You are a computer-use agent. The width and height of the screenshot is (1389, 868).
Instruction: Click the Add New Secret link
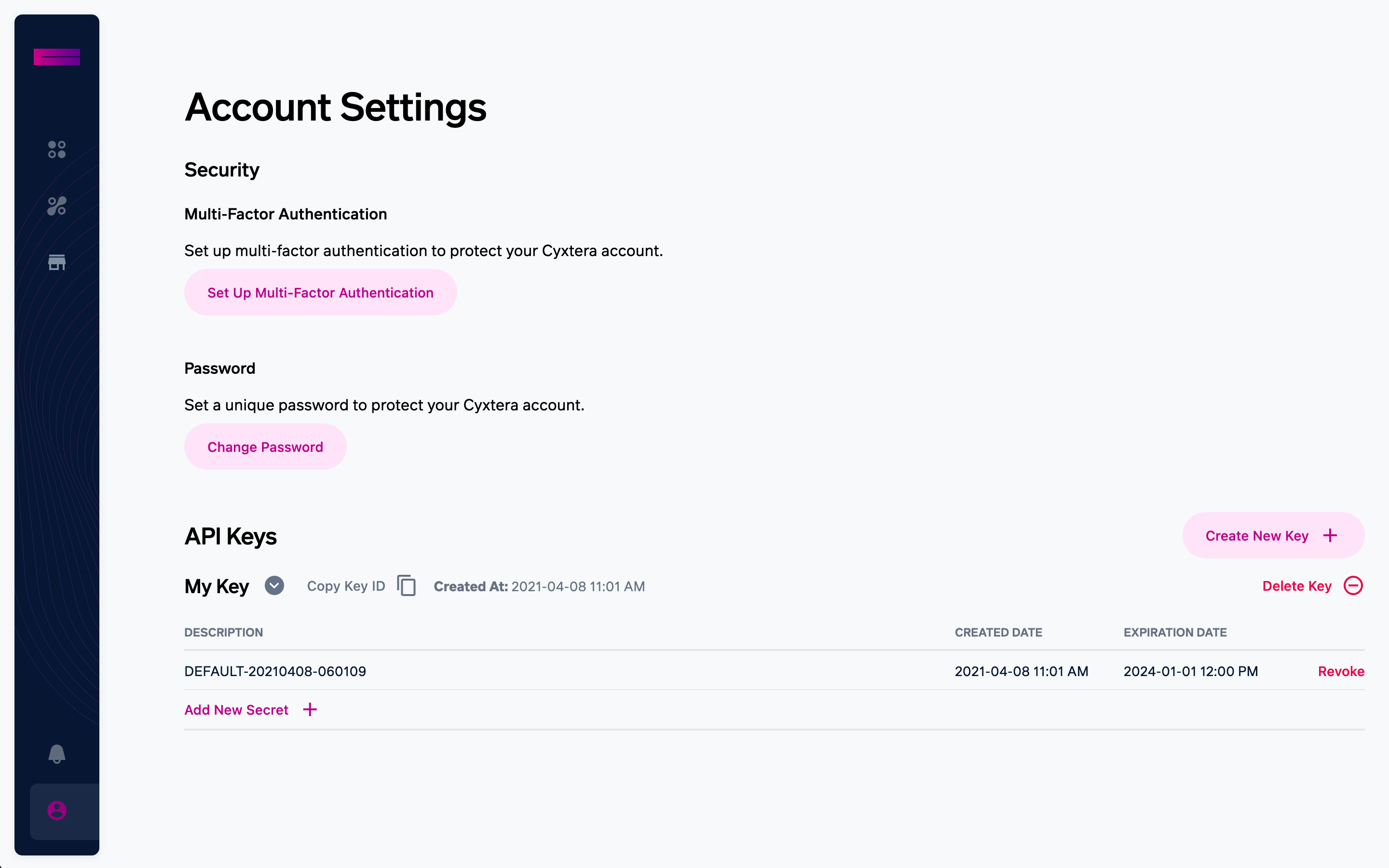236,709
